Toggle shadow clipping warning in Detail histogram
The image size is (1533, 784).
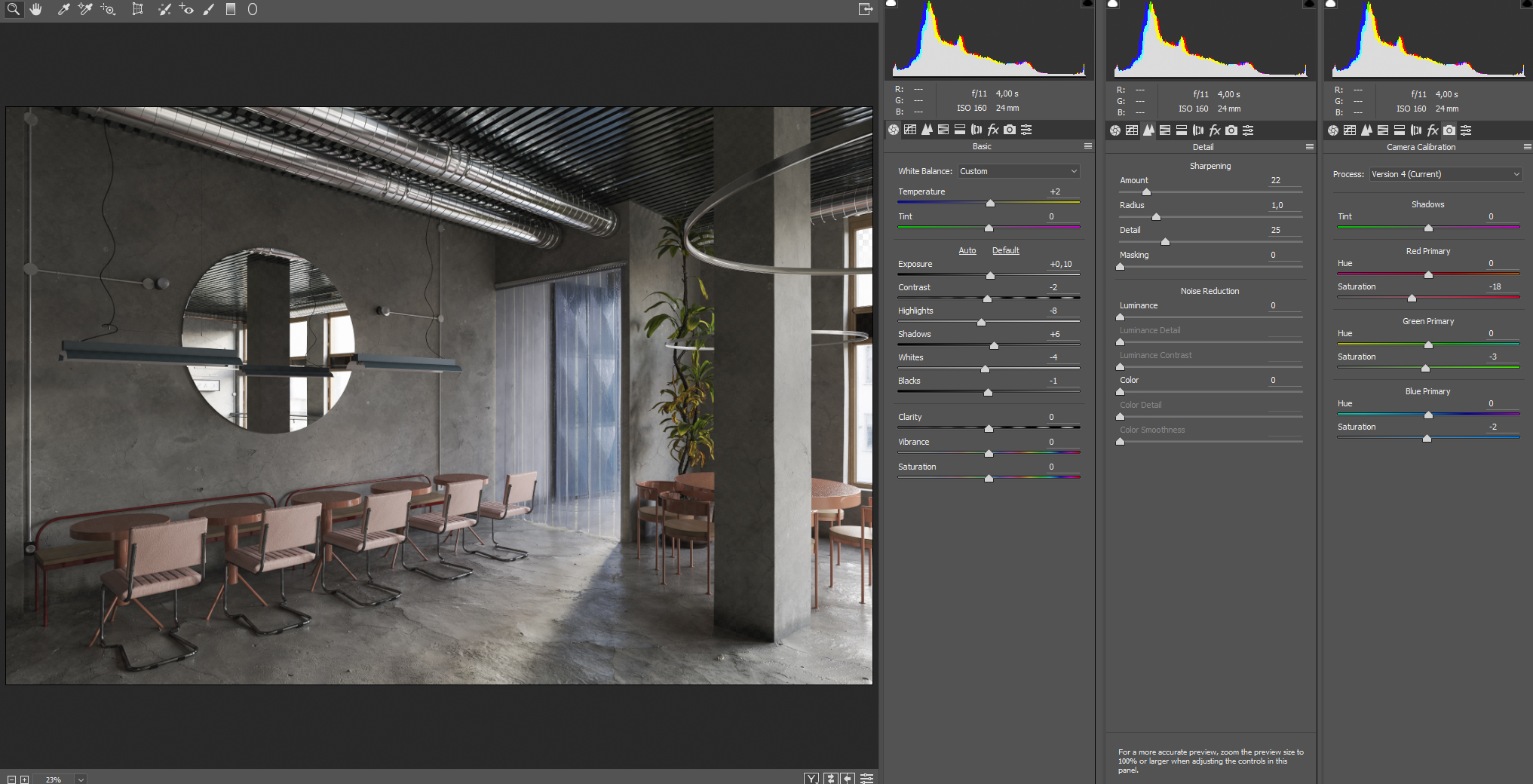tap(1112, 4)
